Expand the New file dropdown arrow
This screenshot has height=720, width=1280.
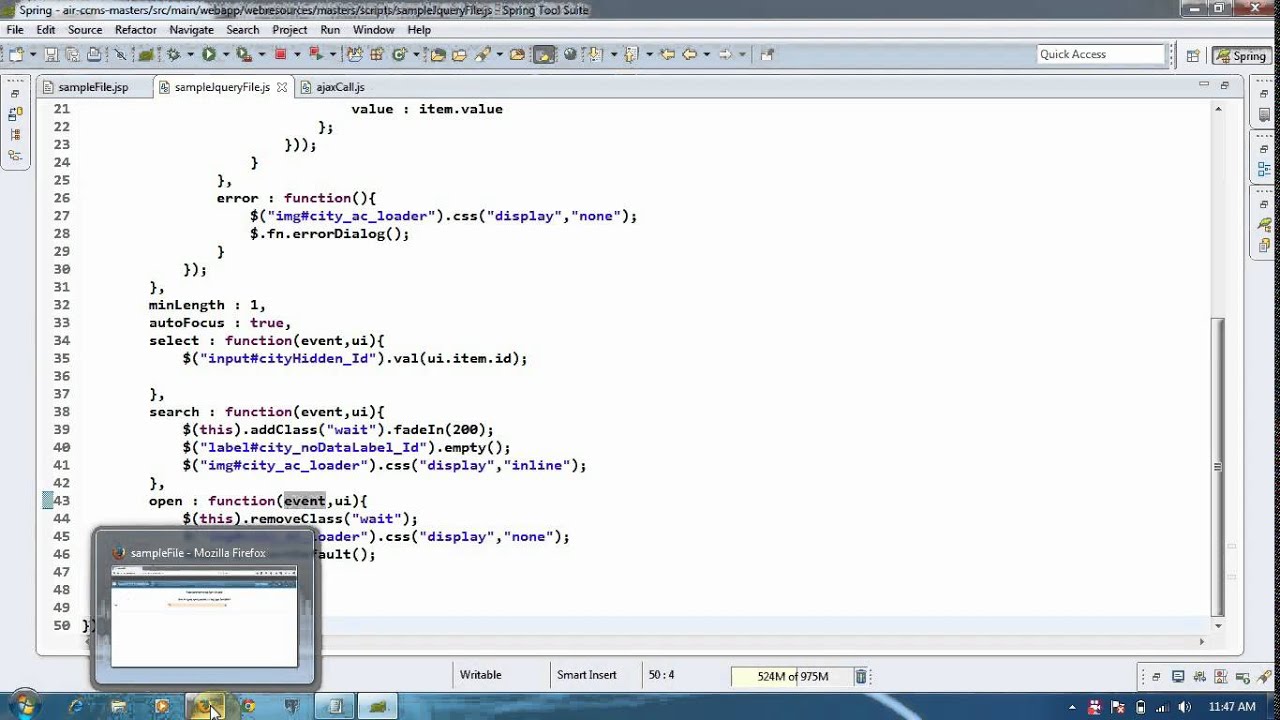pyautogui.click(x=33, y=54)
